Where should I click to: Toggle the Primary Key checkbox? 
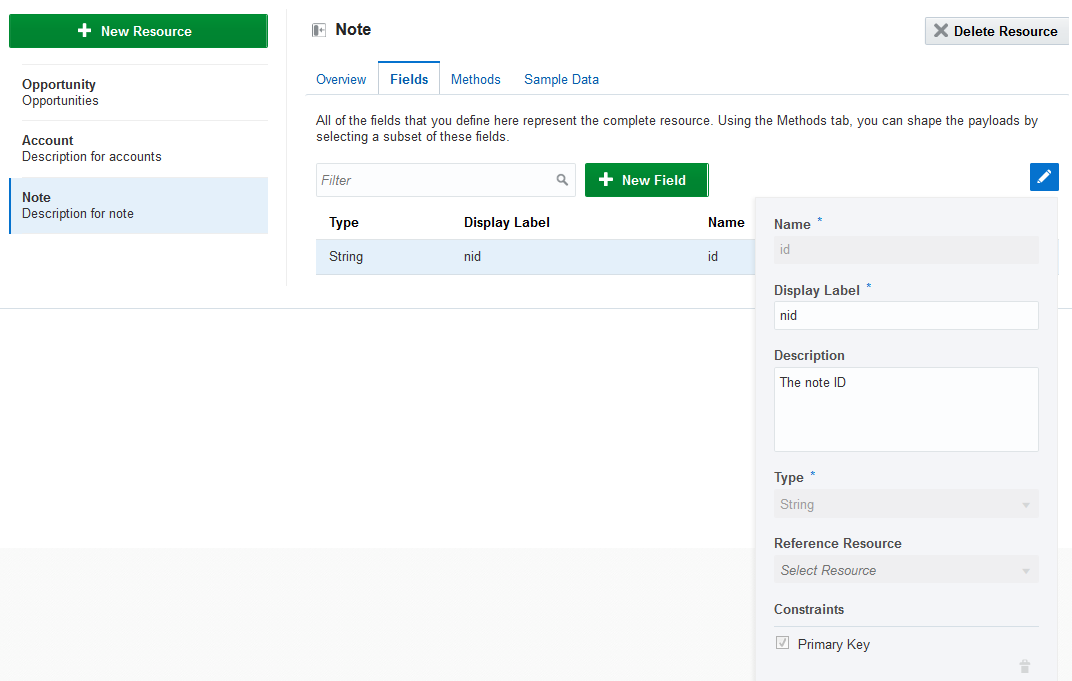coord(783,643)
